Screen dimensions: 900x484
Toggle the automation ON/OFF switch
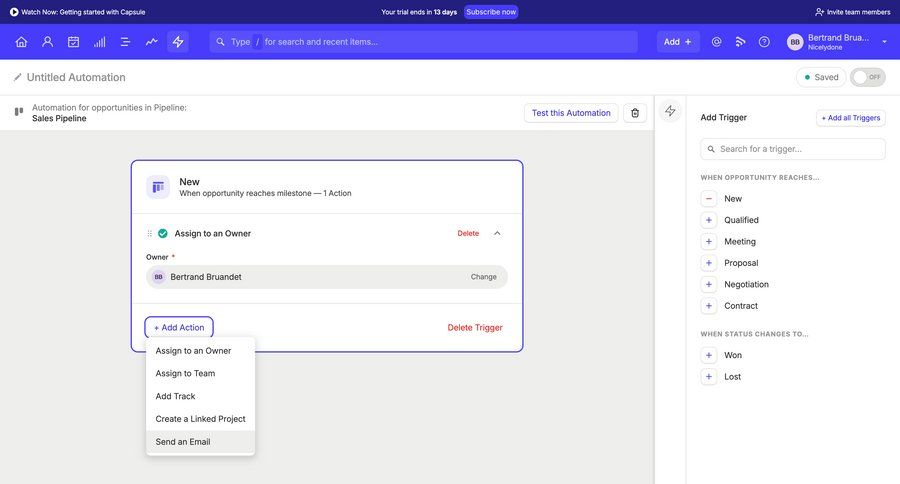(867, 77)
